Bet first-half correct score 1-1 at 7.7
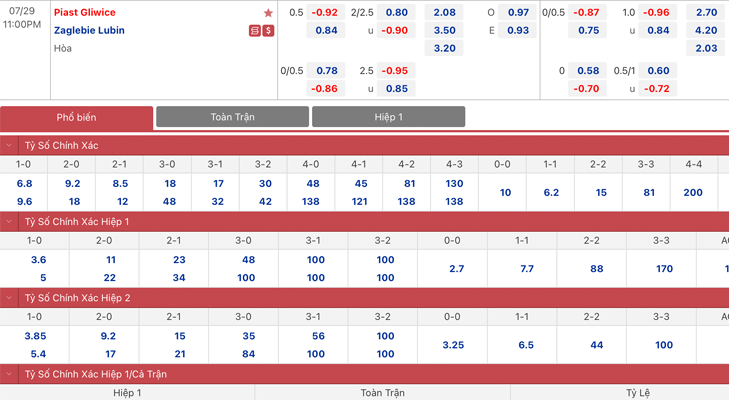Screen dimensions: 729x400 pos(527,269)
